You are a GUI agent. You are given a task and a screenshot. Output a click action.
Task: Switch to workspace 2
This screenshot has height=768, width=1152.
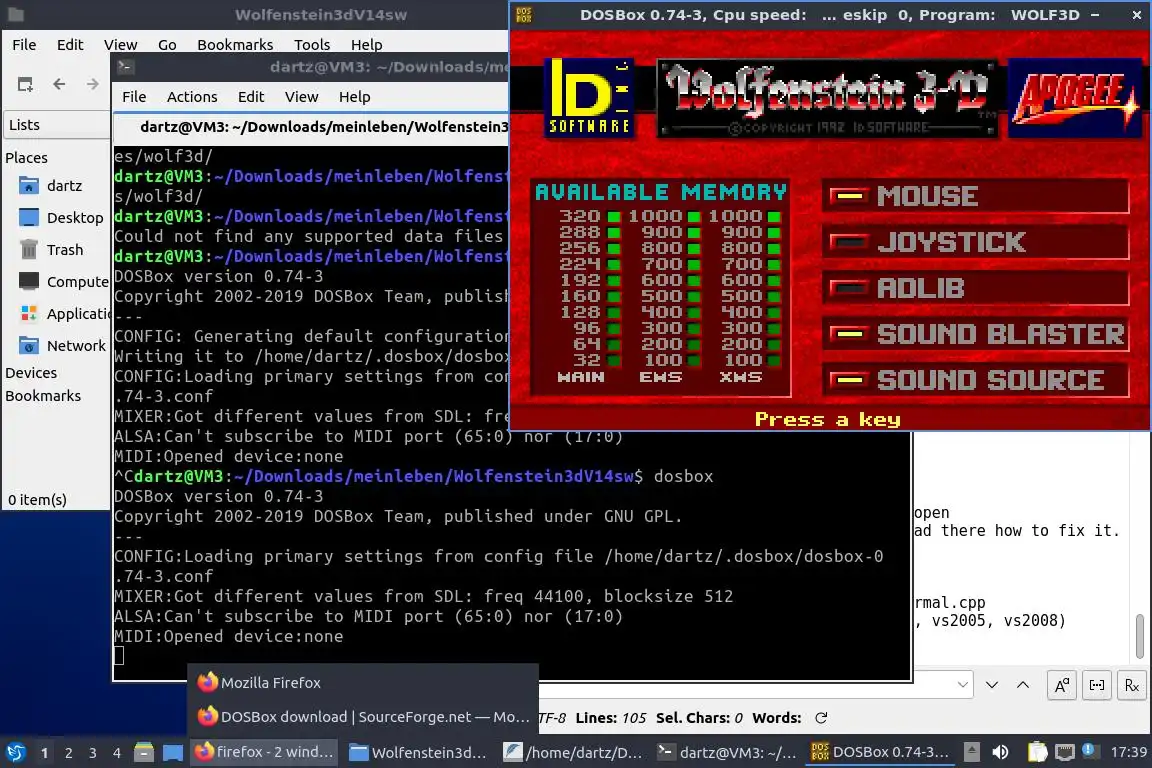click(69, 753)
